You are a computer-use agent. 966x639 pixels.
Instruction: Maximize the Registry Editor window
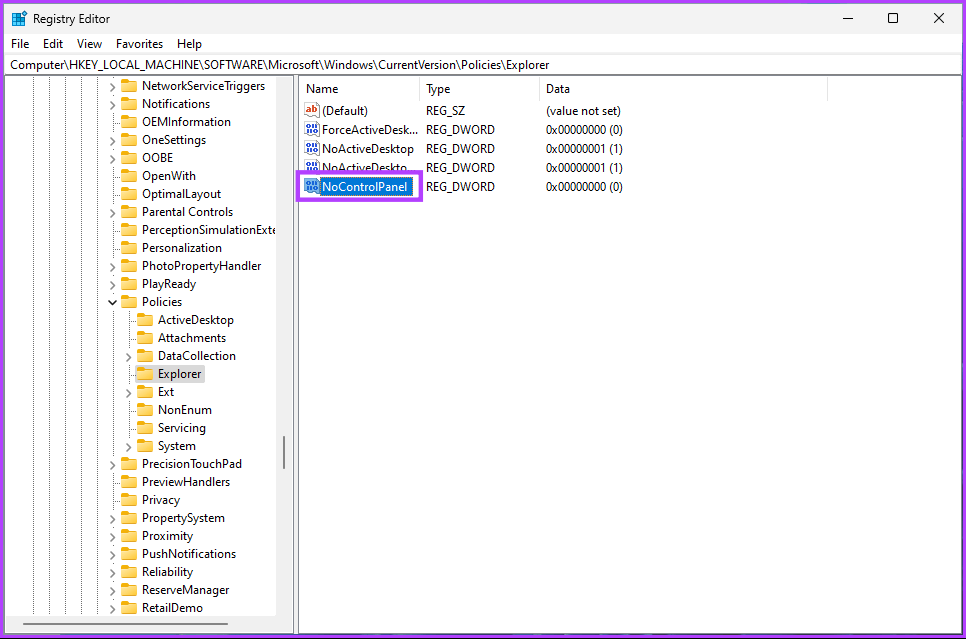pos(893,18)
